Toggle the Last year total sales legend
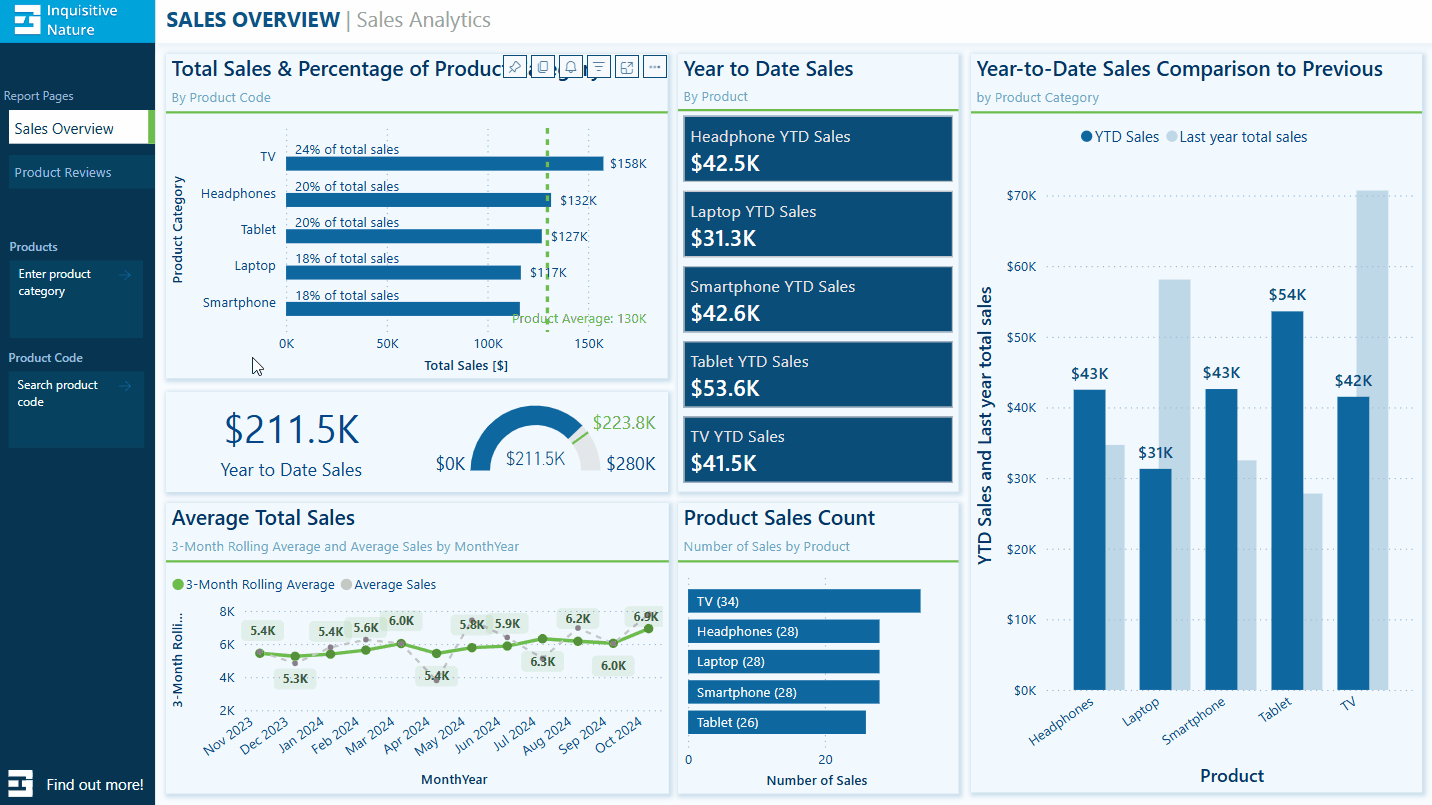Image resolution: width=1432 pixels, height=805 pixels. click(x=1243, y=137)
